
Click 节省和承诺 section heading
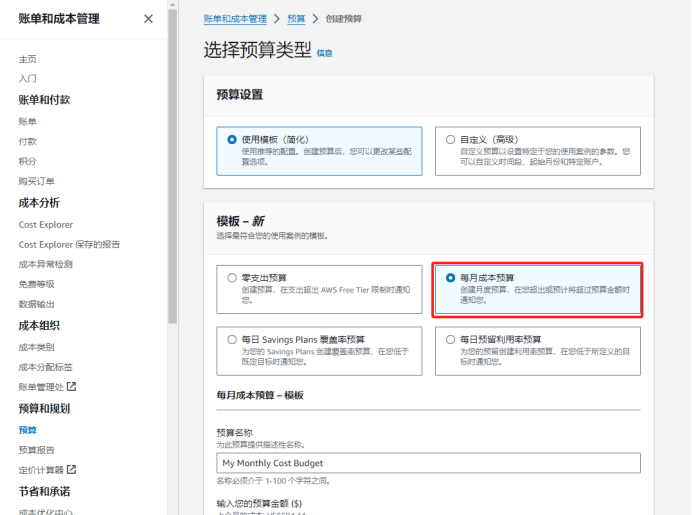[44, 492]
